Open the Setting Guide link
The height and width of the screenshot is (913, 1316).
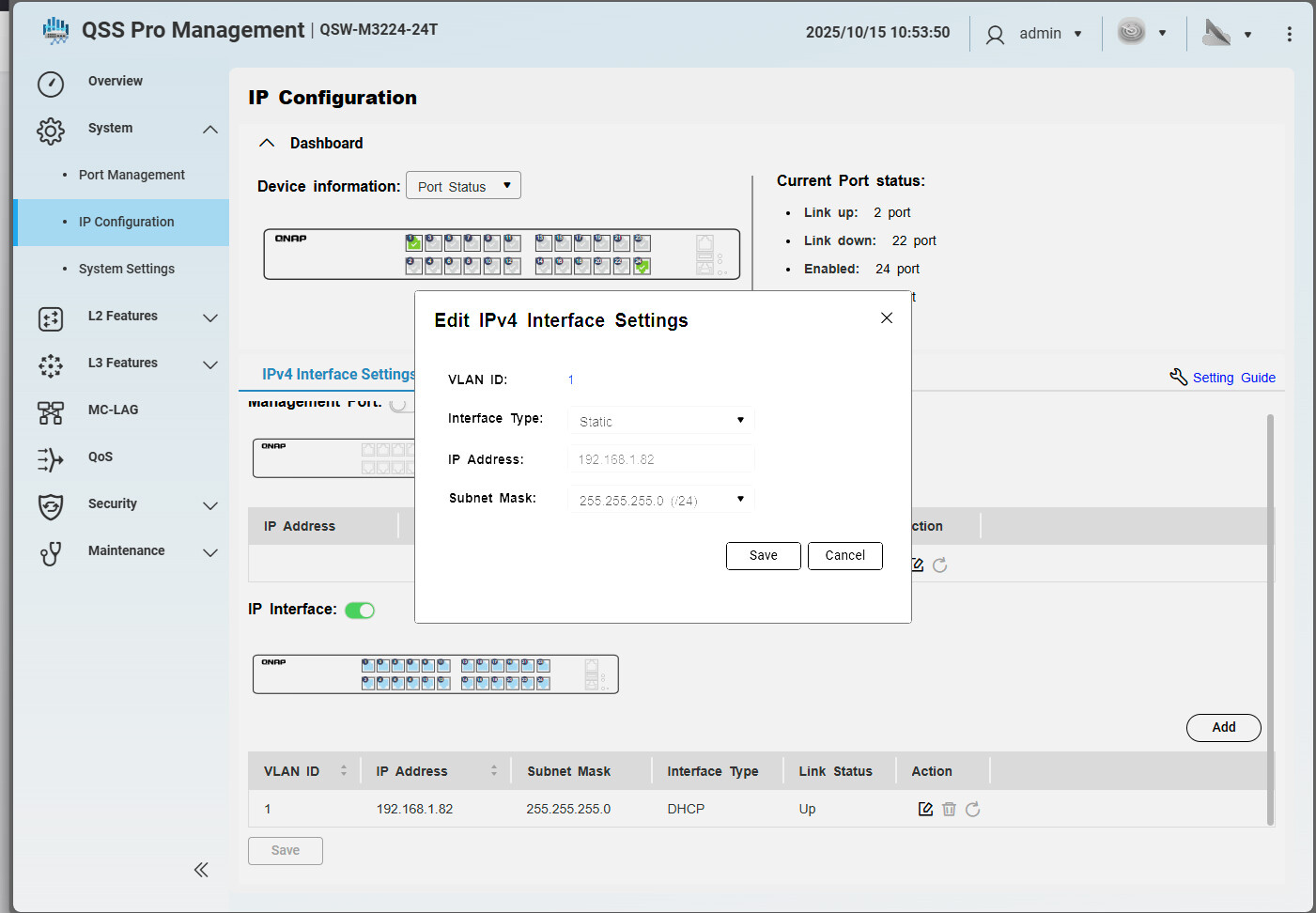pyautogui.click(x=1233, y=378)
